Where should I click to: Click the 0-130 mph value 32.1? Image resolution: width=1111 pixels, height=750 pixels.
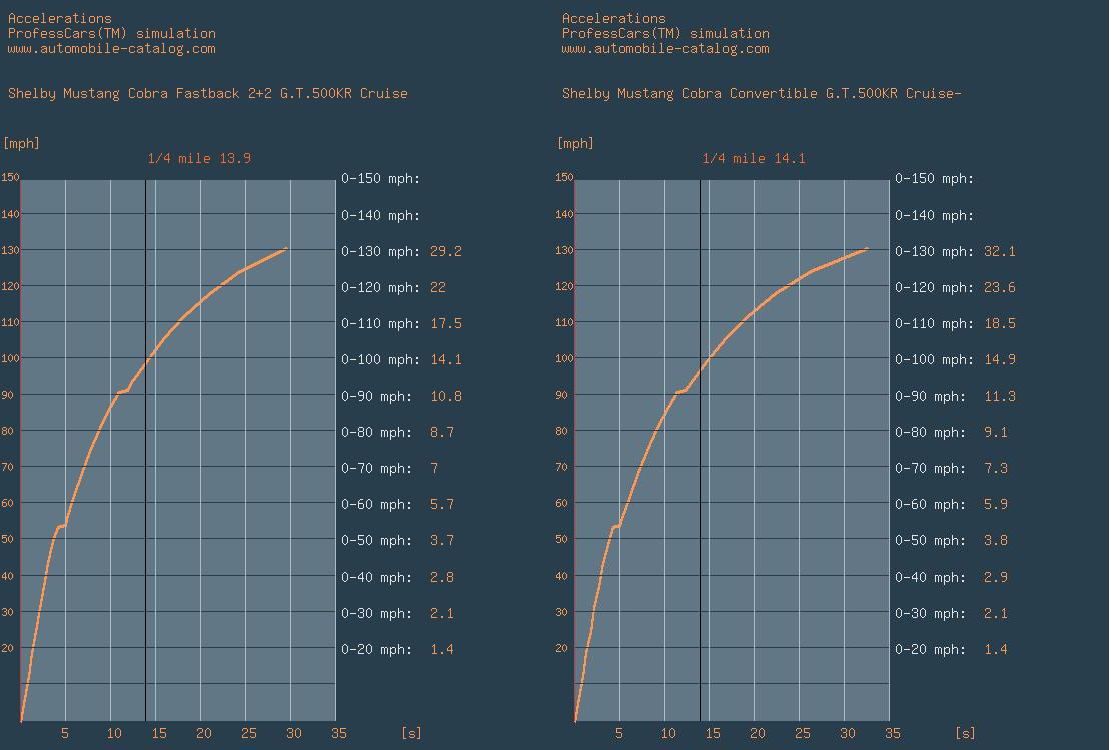(1000, 251)
